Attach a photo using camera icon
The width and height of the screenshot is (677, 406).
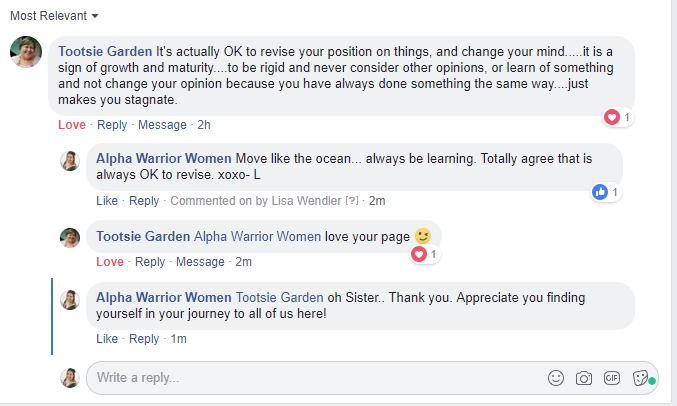(584, 378)
